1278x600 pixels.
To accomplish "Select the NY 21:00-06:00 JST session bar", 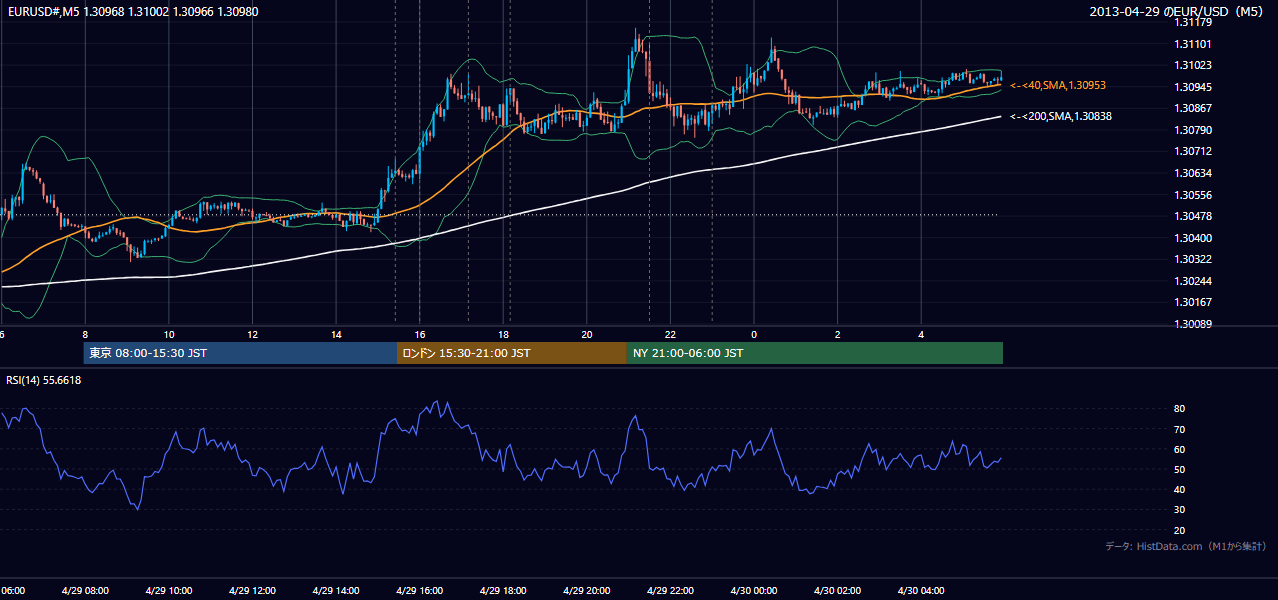I will tap(815, 353).
